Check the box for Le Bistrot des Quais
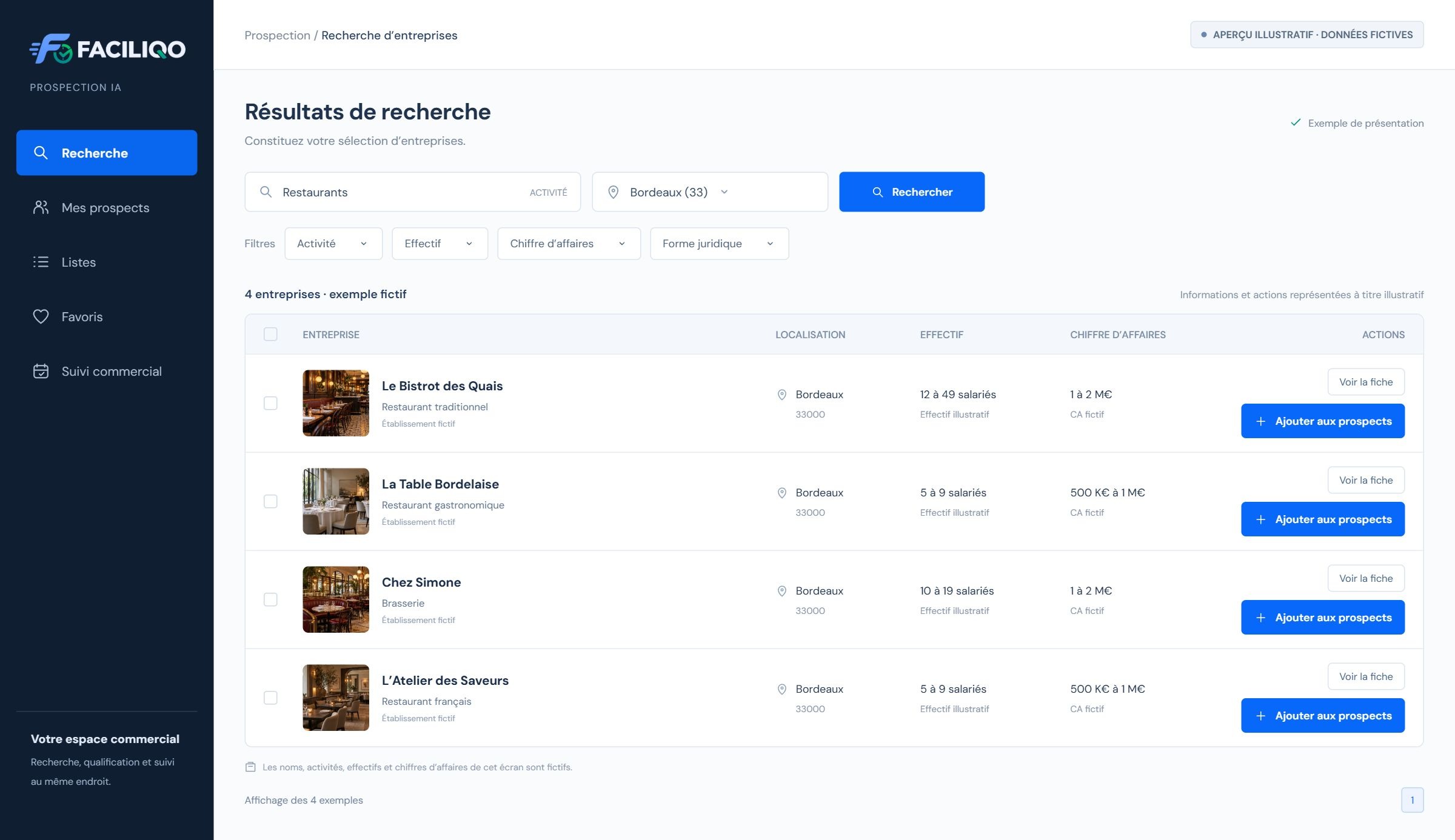Screen dimensions: 1455x840 tap(270, 403)
